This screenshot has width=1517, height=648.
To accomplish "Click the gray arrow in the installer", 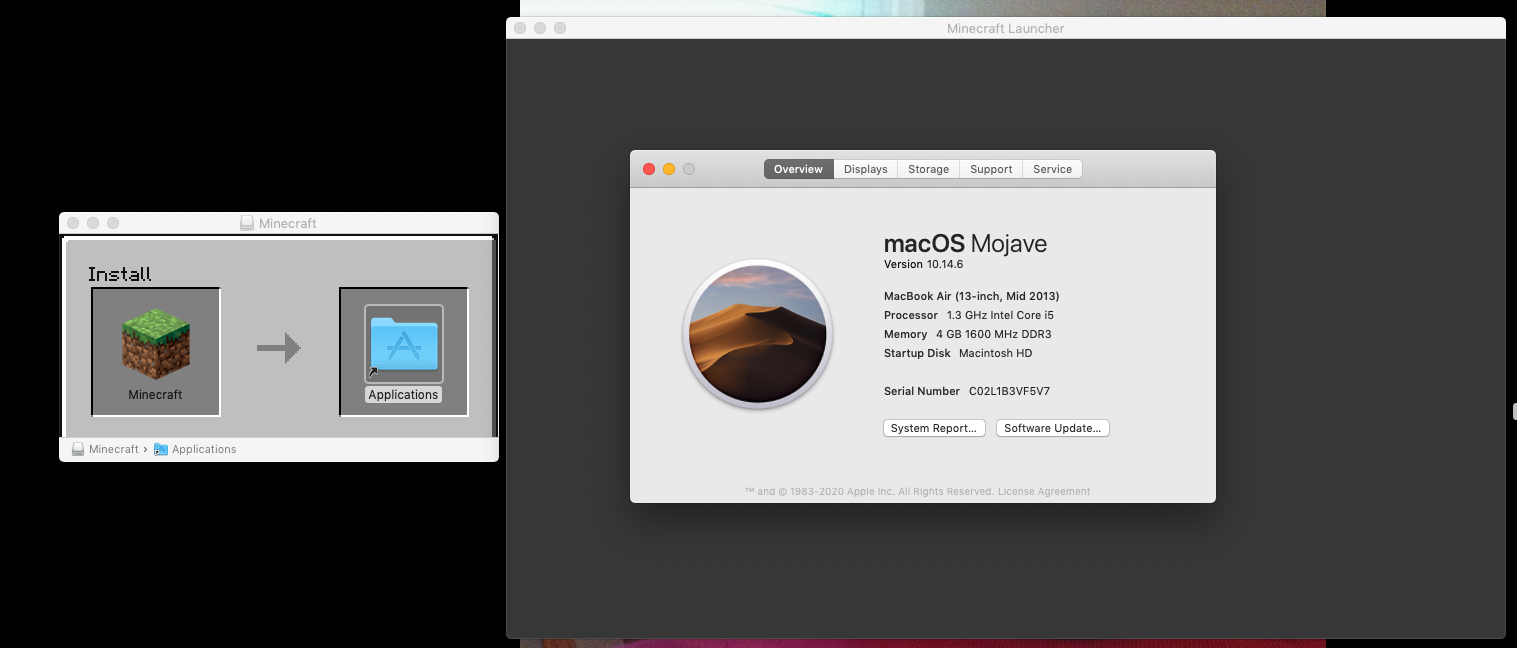I will tap(279, 348).
